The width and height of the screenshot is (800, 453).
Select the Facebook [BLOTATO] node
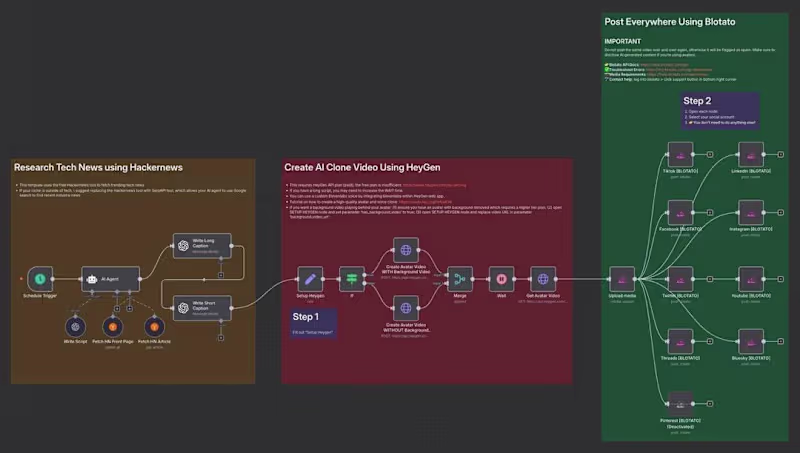click(x=680, y=213)
